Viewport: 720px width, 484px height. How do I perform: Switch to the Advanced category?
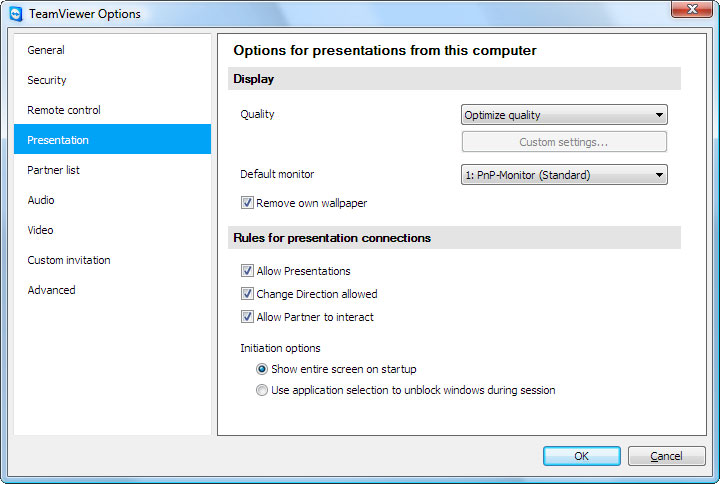51,290
